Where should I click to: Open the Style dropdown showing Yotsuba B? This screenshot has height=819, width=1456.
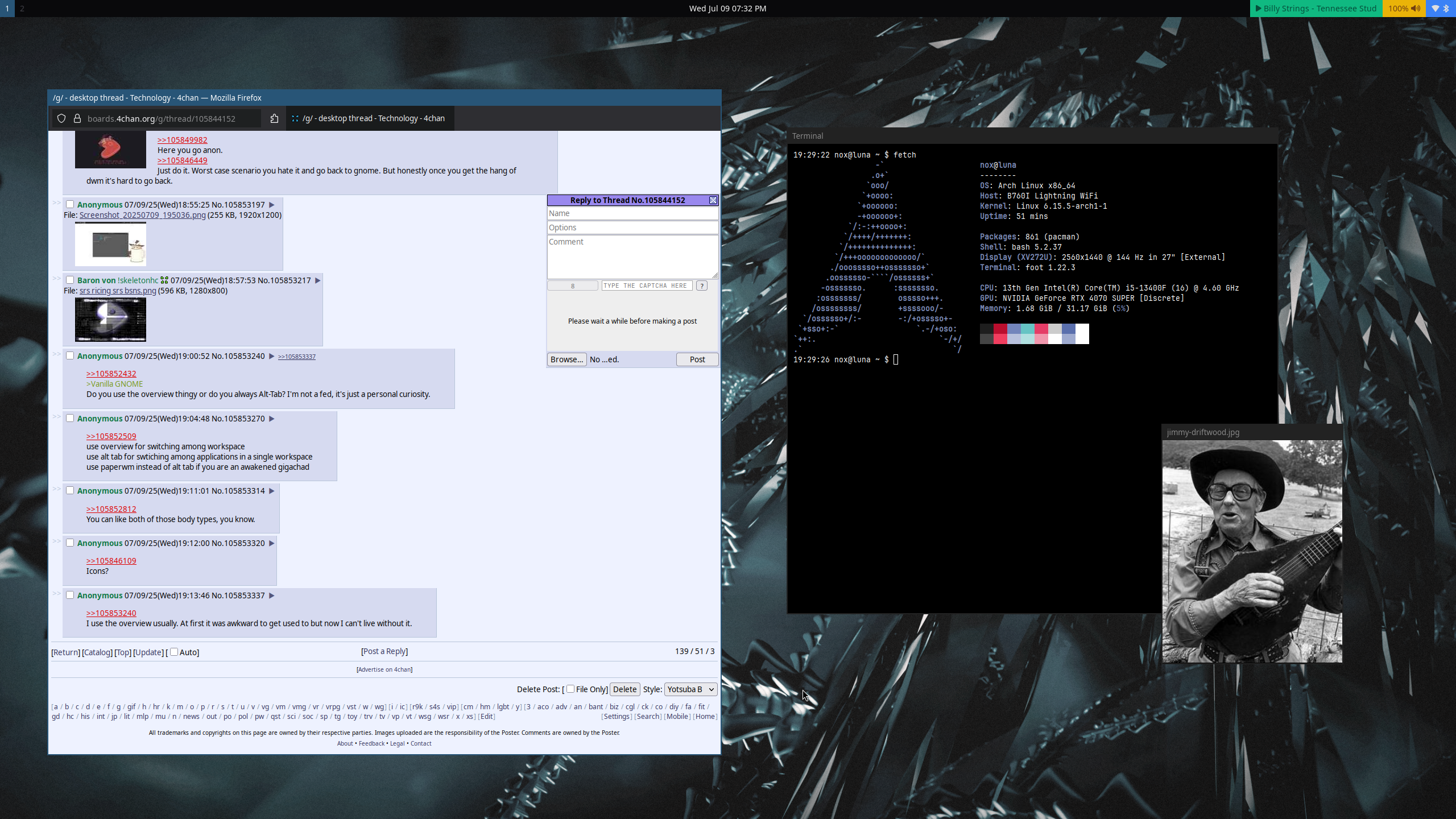(x=690, y=689)
